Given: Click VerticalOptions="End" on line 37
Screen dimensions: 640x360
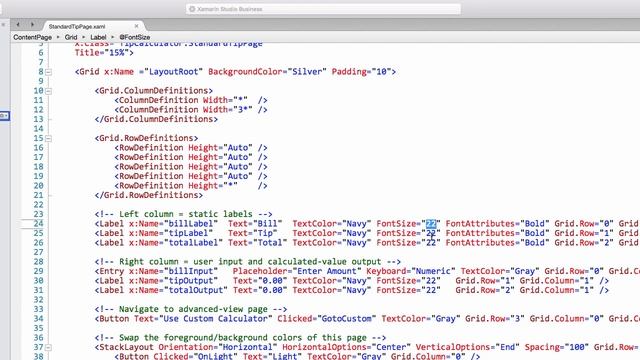Looking at the screenshot, I should (x=468, y=347).
